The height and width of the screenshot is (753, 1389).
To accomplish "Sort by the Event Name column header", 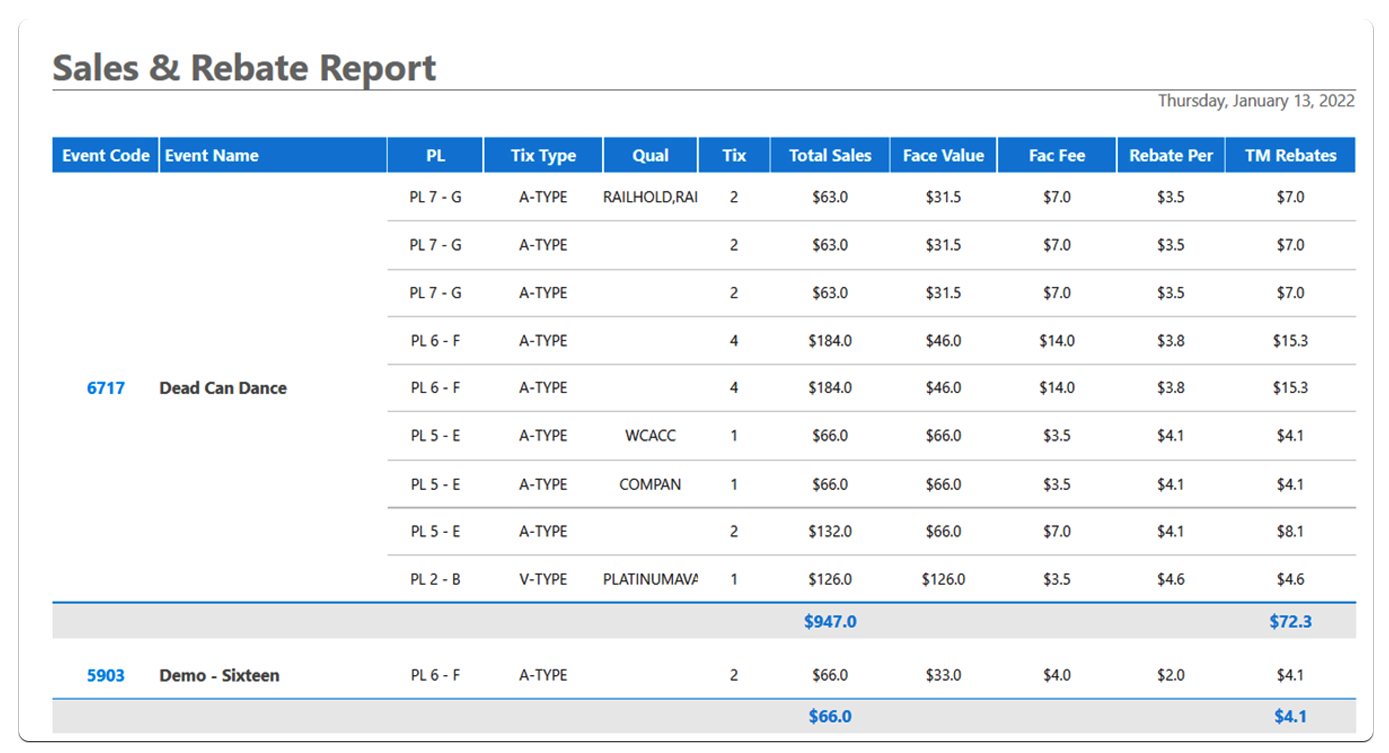I will click(x=211, y=155).
